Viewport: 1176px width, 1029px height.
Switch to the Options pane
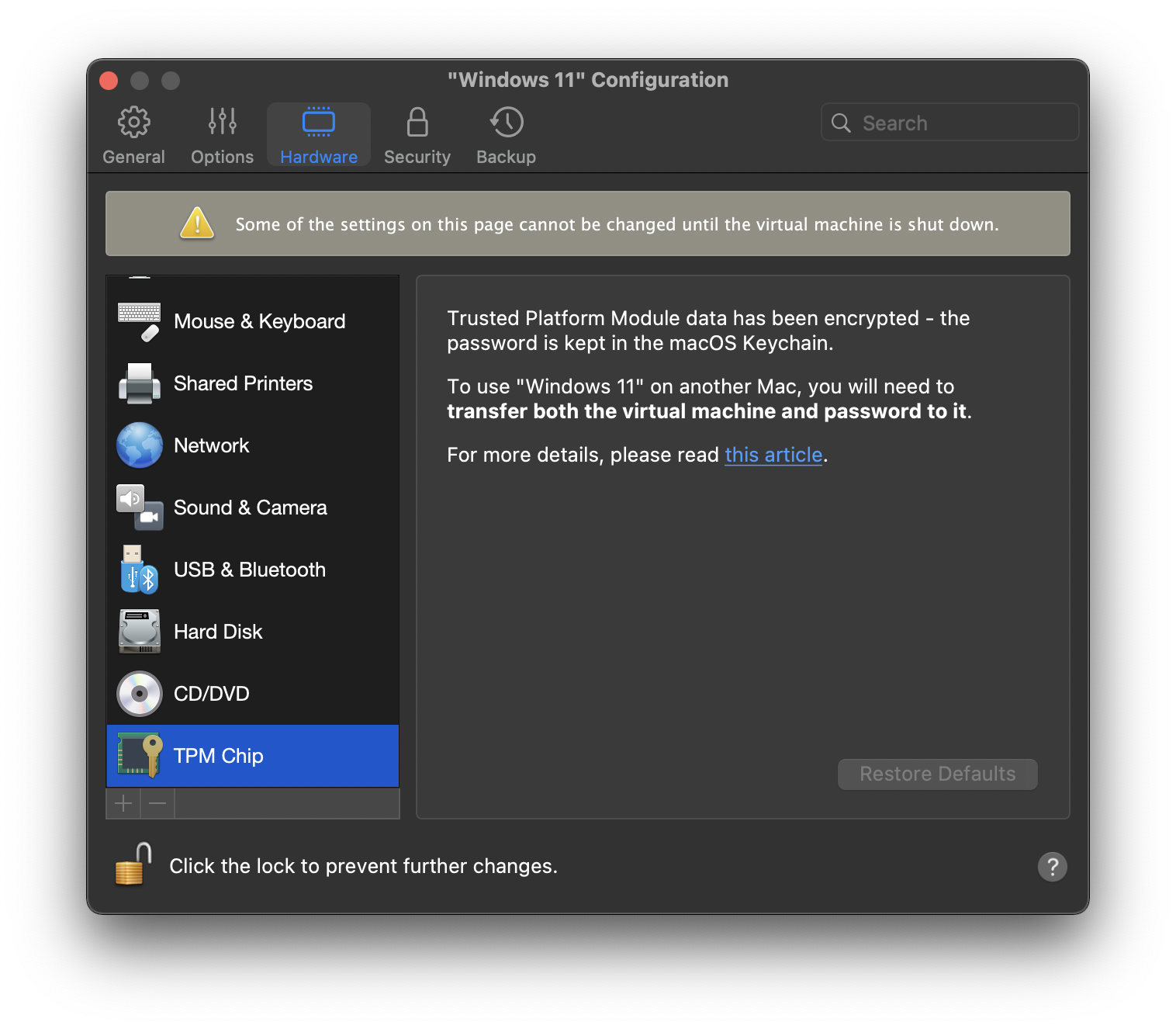coord(222,133)
